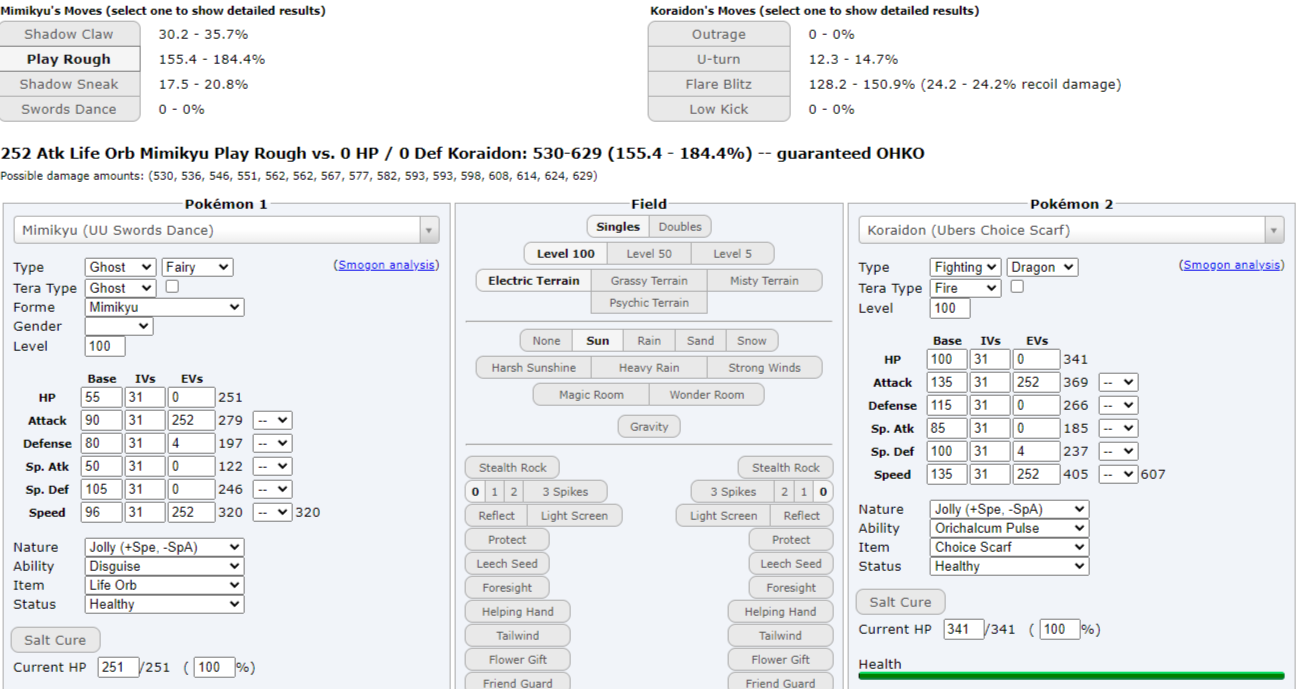1298x689 pixels.
Task: Edit Koraidon's Current HP field
Action: (964, 629)
